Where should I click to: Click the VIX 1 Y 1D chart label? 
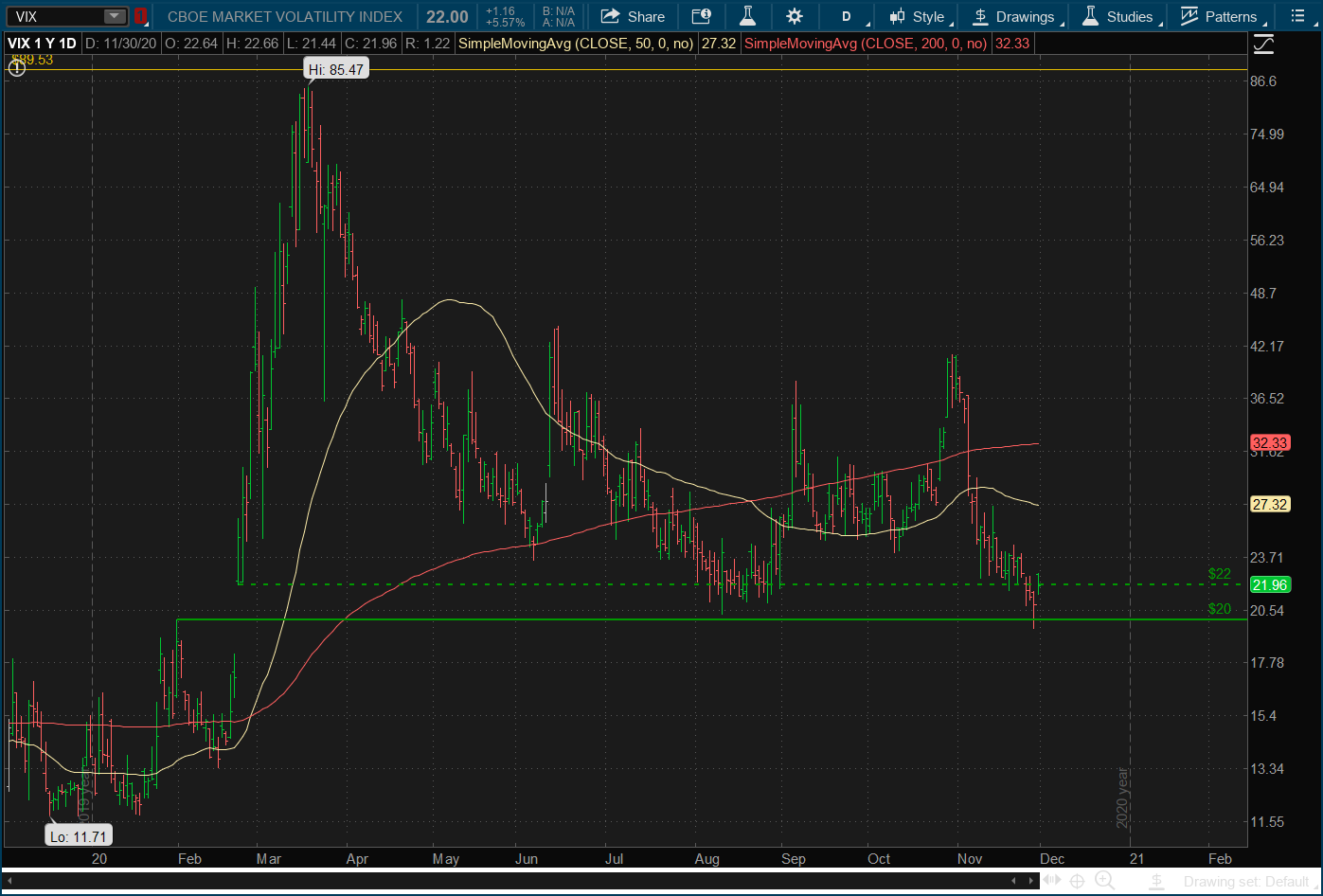point(43,44)
